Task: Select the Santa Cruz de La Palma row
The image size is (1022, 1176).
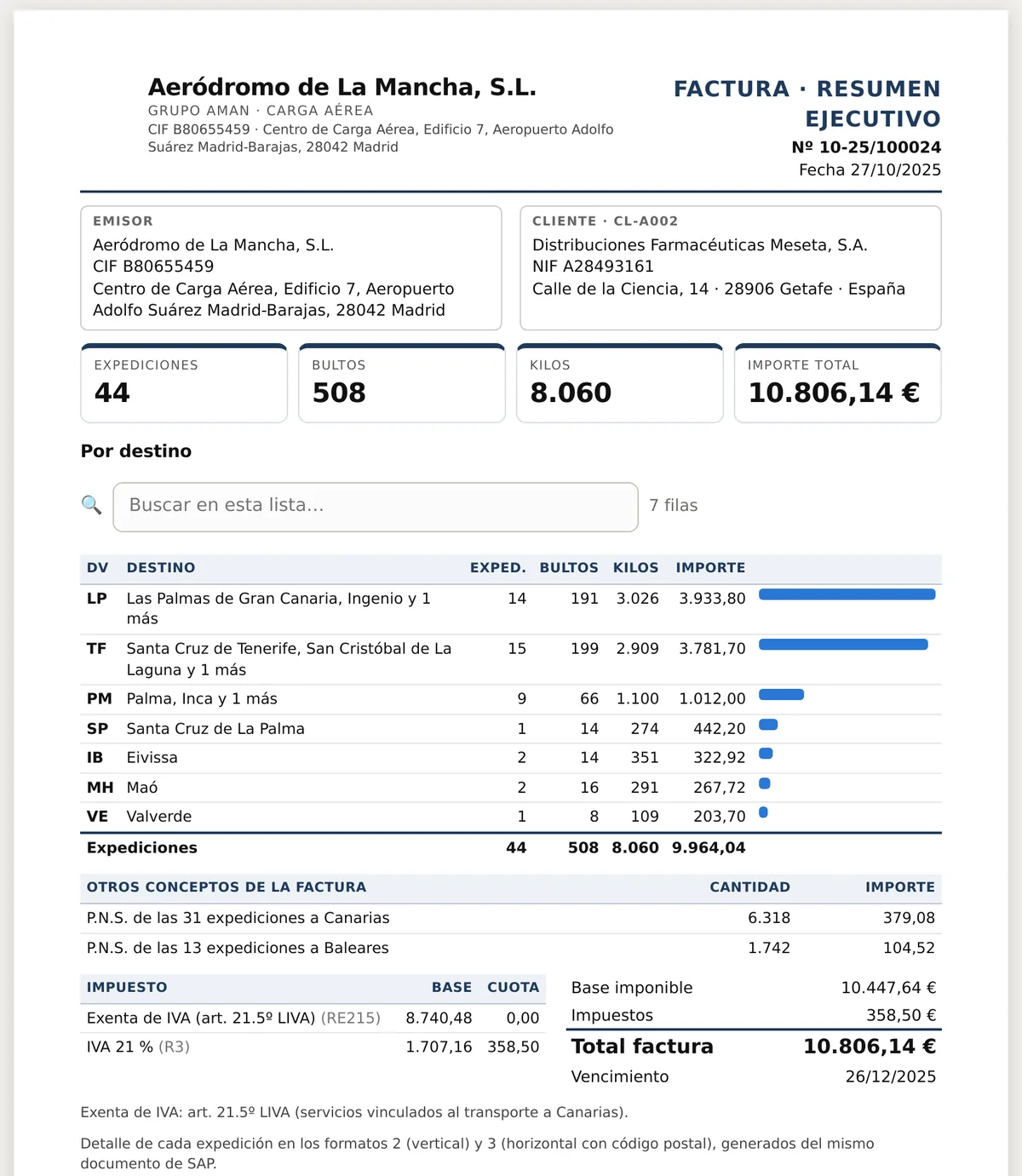Action: tap(511, 729)
